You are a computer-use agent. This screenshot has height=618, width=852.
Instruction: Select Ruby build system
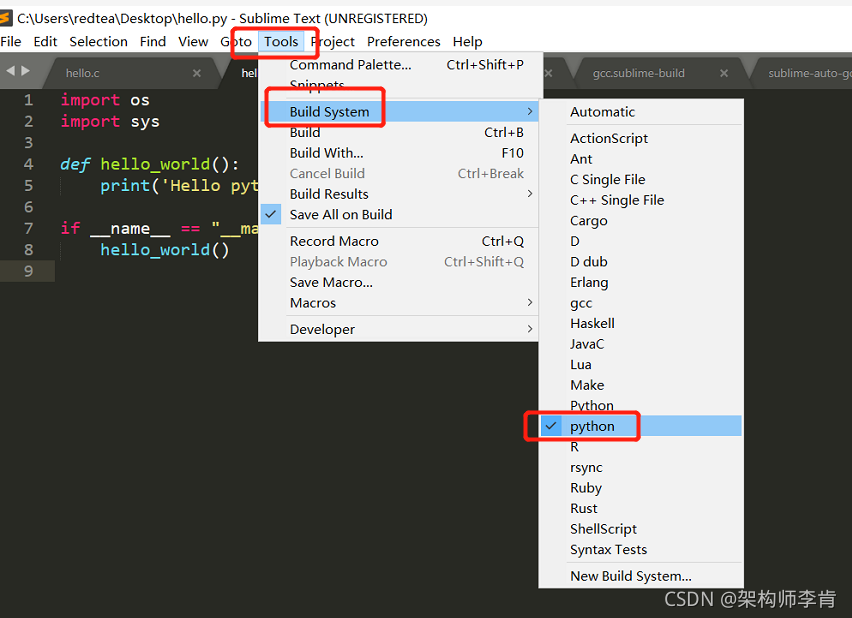(x=641, y=488)
